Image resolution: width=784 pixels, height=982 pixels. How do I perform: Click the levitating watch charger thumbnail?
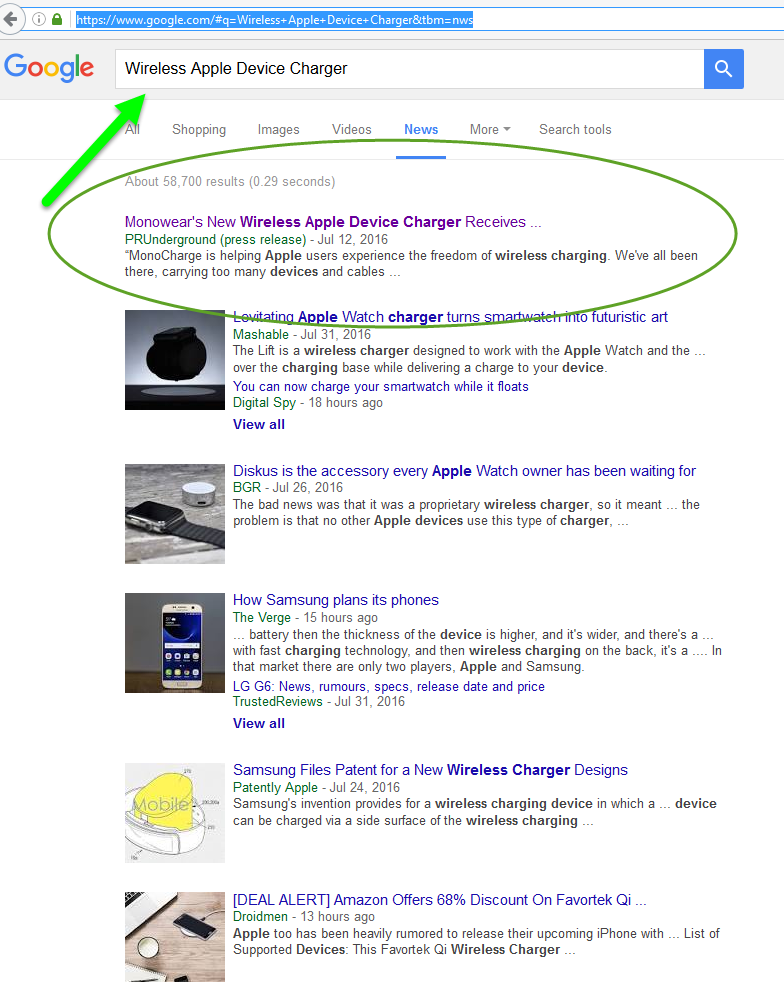pyautogui.click(x=175, y=360)
